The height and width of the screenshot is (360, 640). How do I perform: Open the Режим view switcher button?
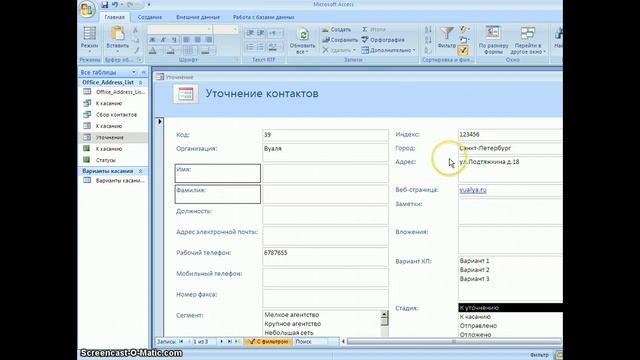(x=89, y=40)
